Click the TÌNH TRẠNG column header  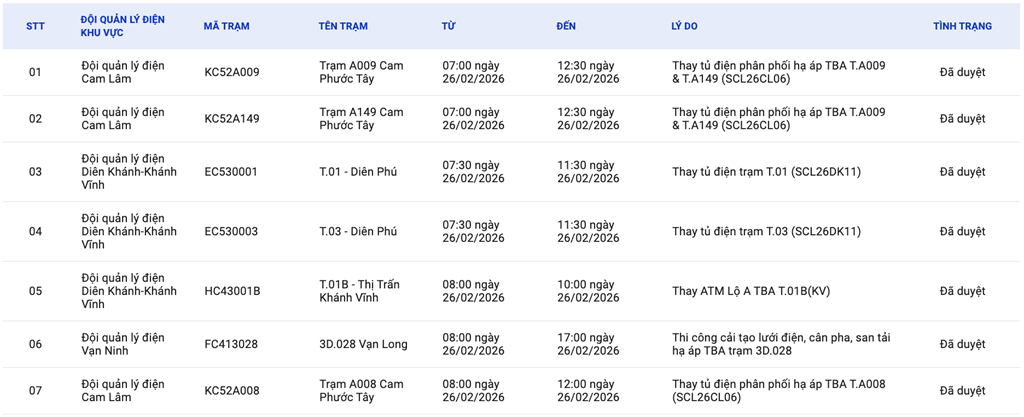[962, 26]
